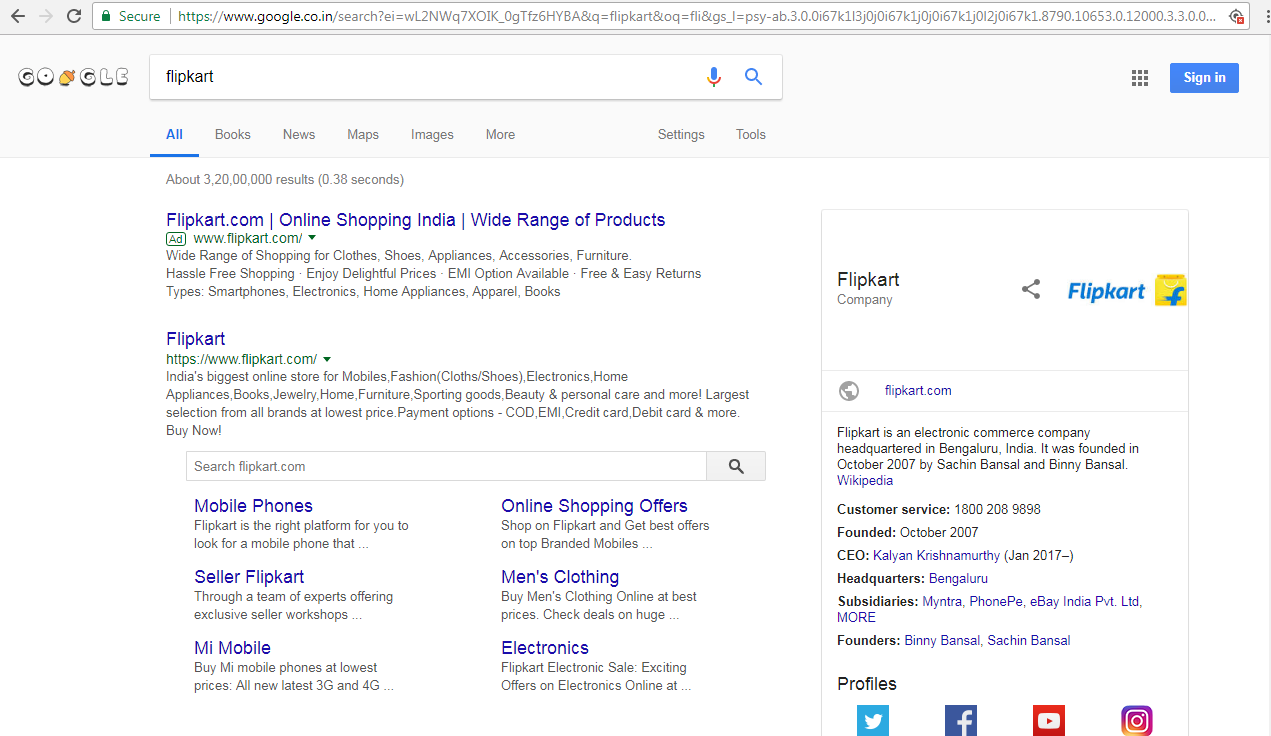Click the voice search microphone icon
Viewport: 1271px width, 736px height.
click(713, 77)
